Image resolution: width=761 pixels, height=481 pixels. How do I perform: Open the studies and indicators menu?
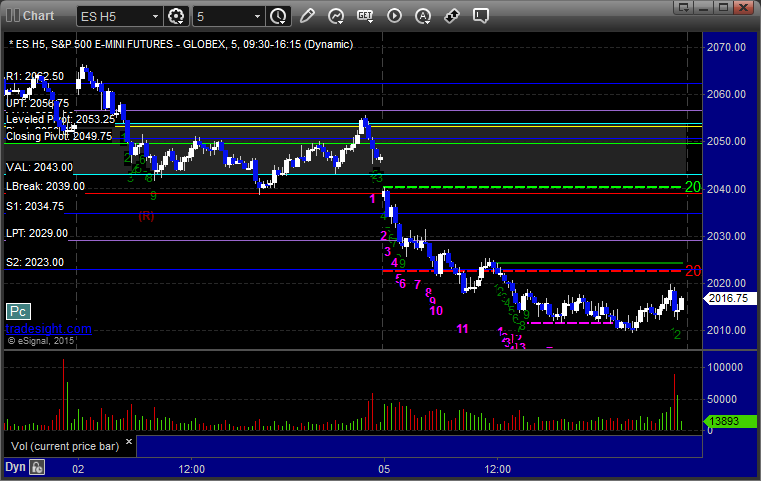(x=336, y=16)
